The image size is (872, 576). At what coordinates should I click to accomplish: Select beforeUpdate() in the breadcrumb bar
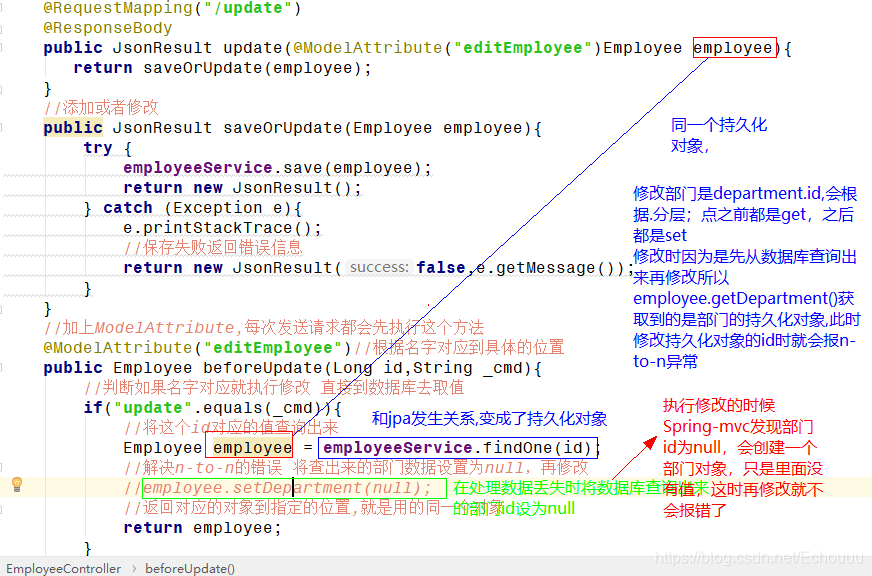[x=190, y=568]
